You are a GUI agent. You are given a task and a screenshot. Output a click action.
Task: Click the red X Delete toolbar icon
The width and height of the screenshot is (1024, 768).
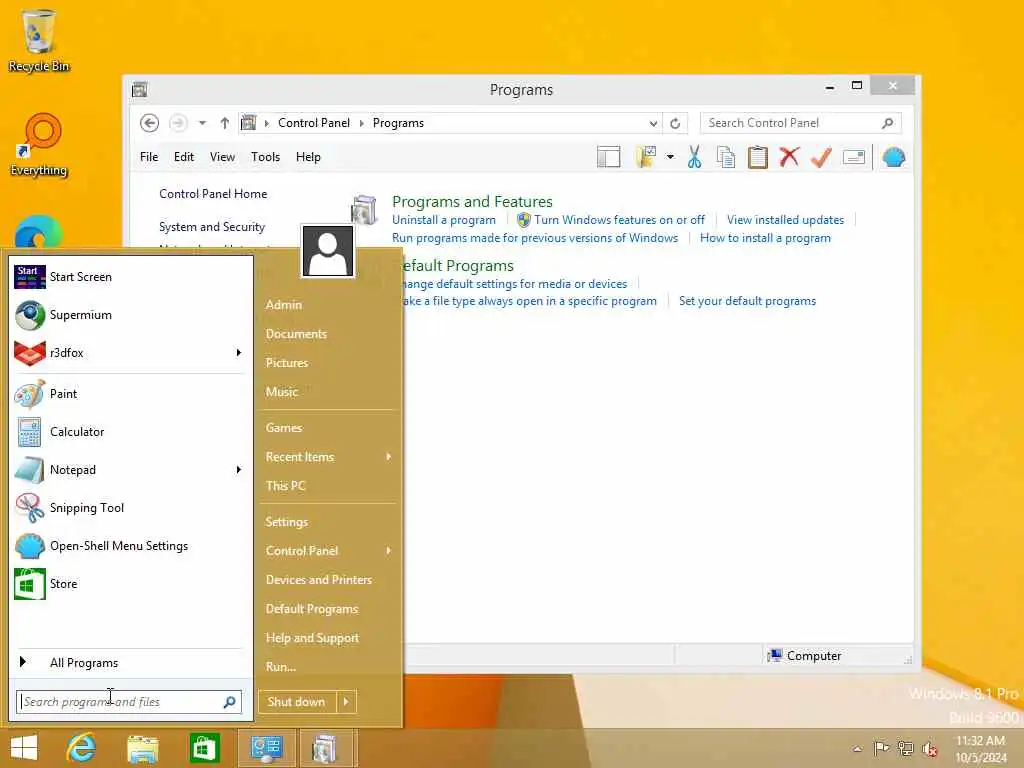click(x=790, y=157)
